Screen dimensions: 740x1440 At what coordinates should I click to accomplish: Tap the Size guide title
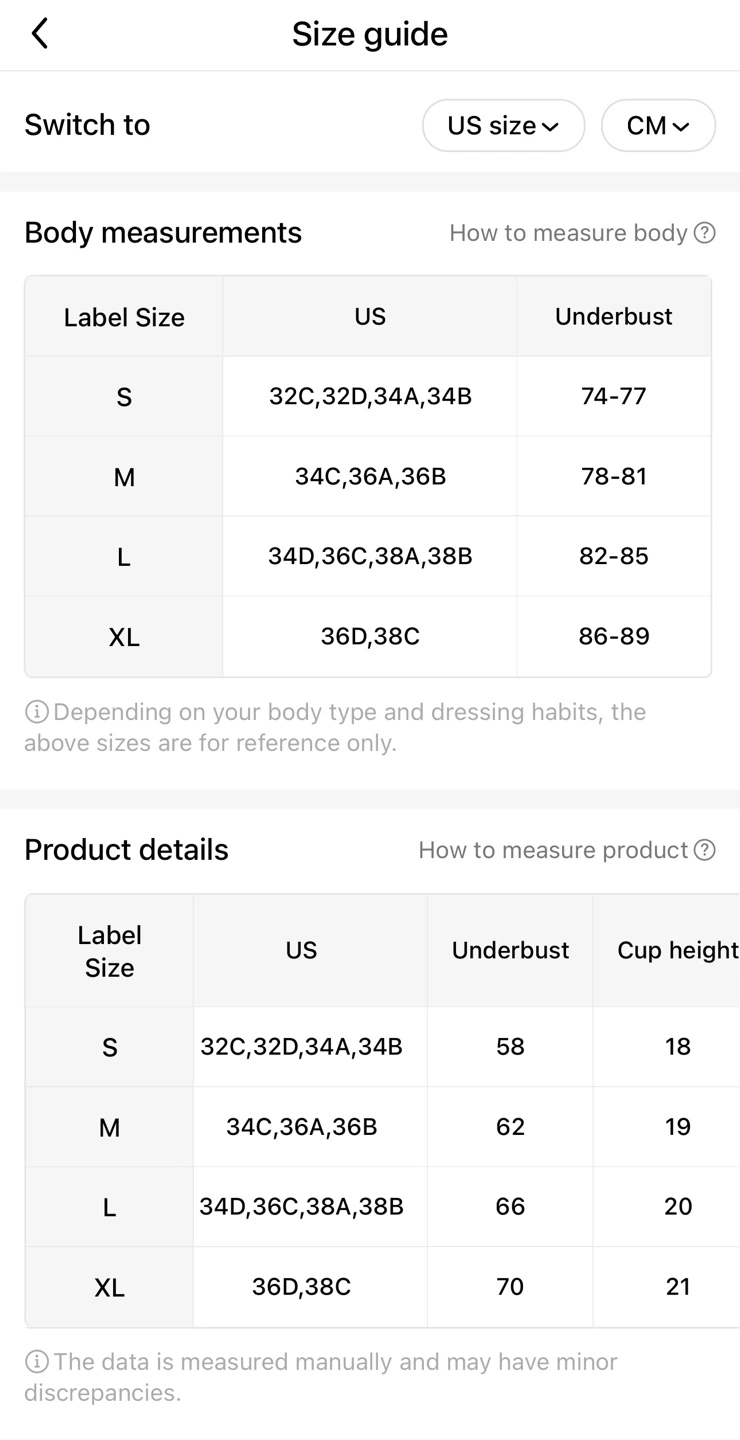click(x=370, y=34)
